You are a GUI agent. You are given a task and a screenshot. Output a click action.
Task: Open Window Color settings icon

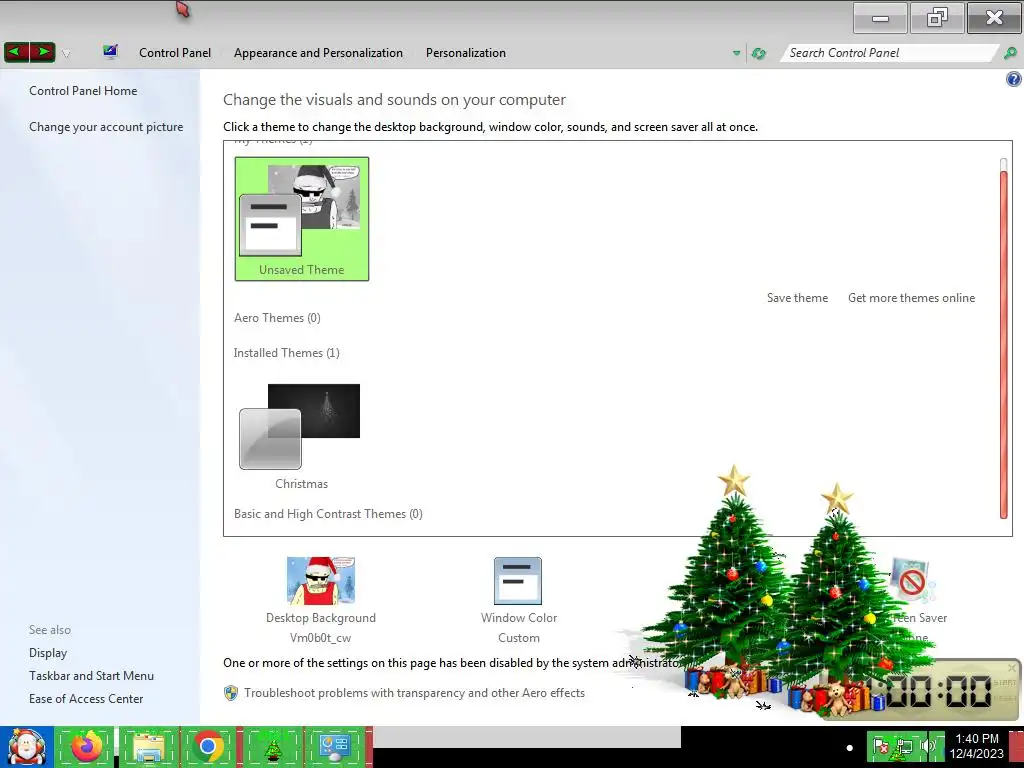pos(518,581)
